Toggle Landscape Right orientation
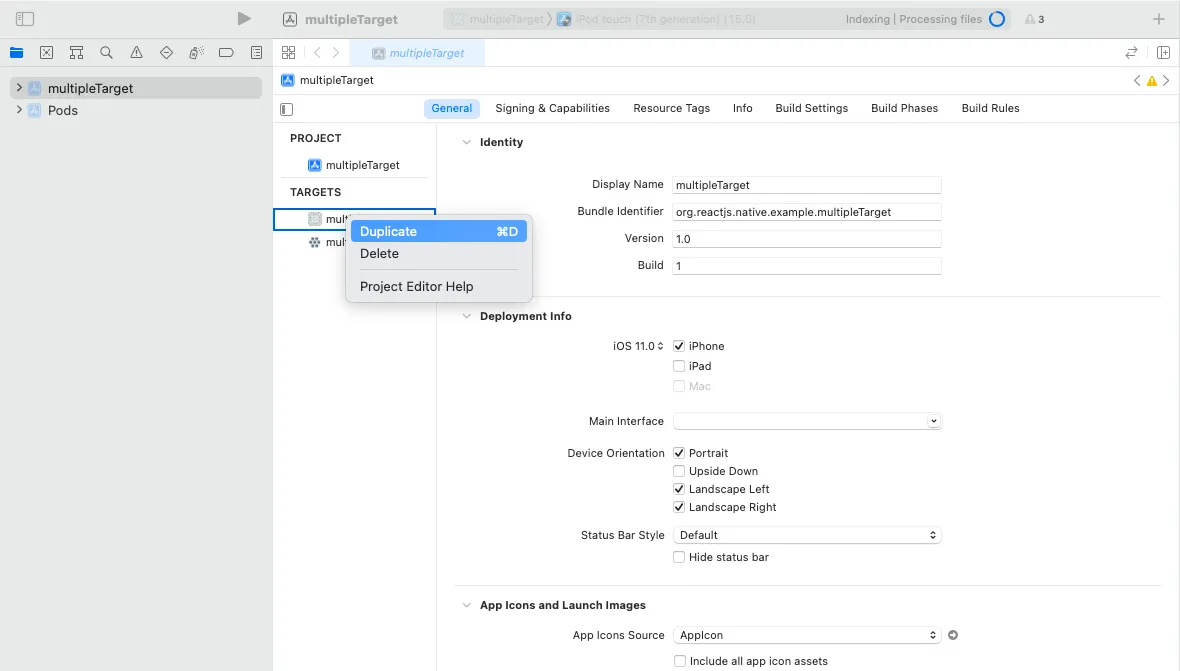 click(679, 507)
